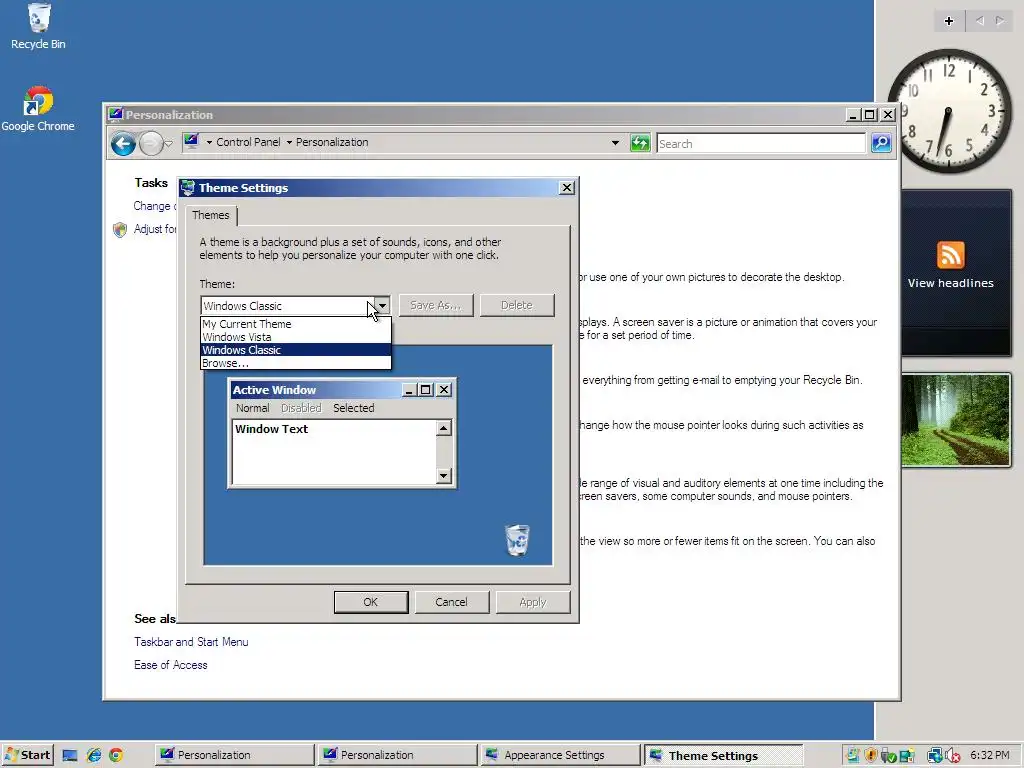Viewport: 1024px width, 768px height.
Task: Select the Themes tab
Action: (x=210, y=216)
